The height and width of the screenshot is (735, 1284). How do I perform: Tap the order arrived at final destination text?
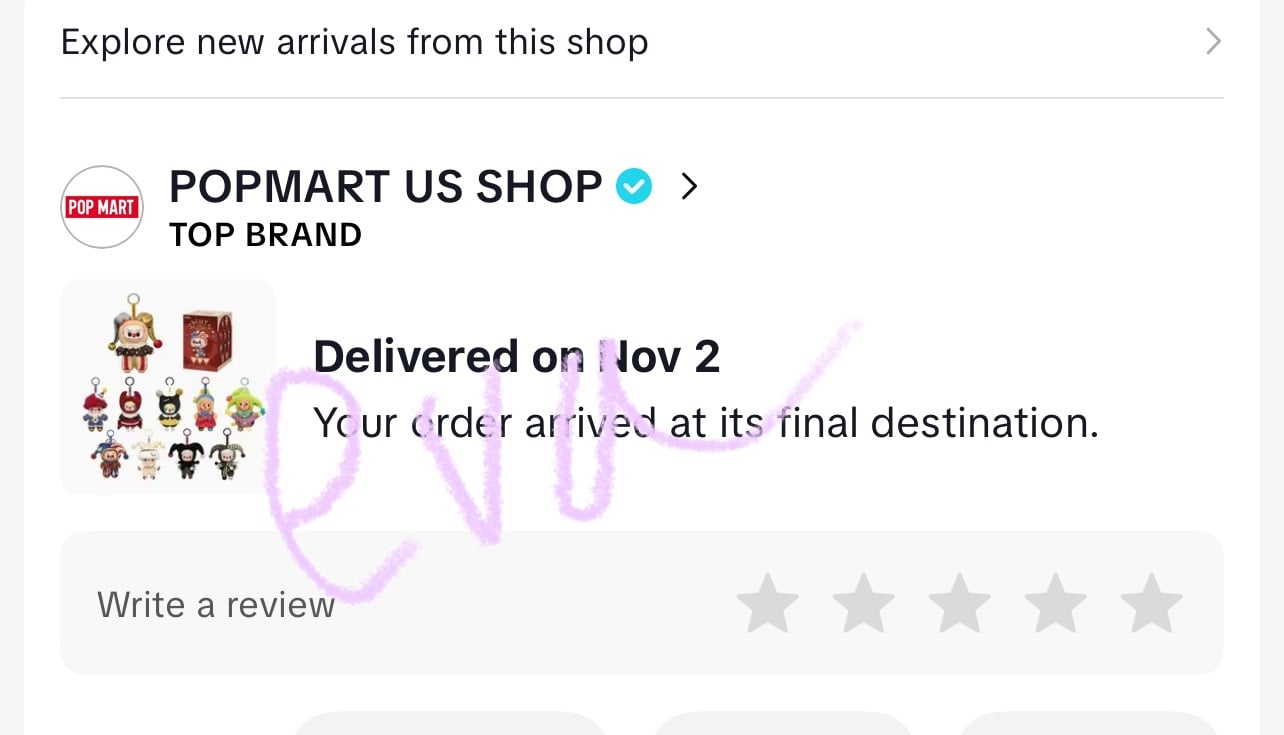[706, 423]
